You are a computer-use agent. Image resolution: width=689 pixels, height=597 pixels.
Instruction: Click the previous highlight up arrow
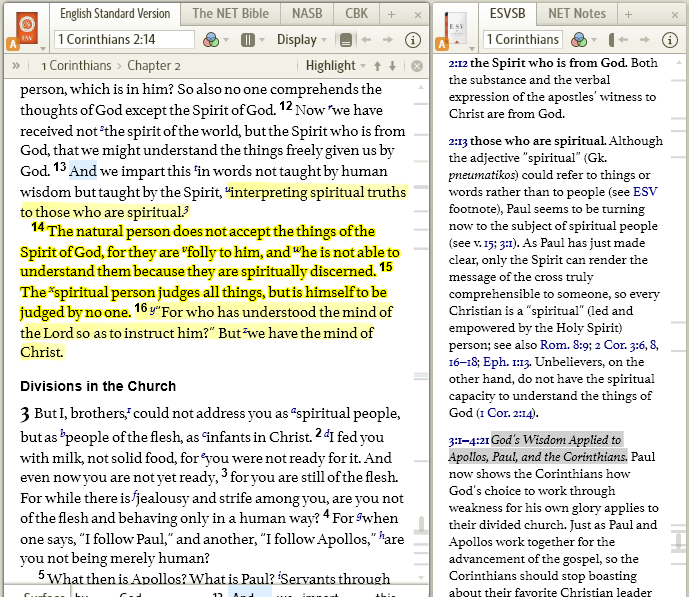[x=377, y=66]
